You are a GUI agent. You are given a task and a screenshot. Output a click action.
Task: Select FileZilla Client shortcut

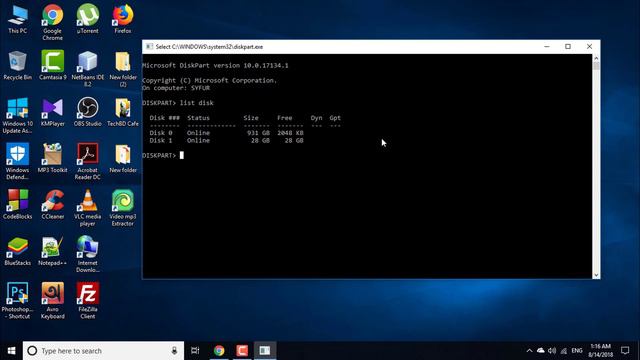pyautogui.click(x=88, y=301)
